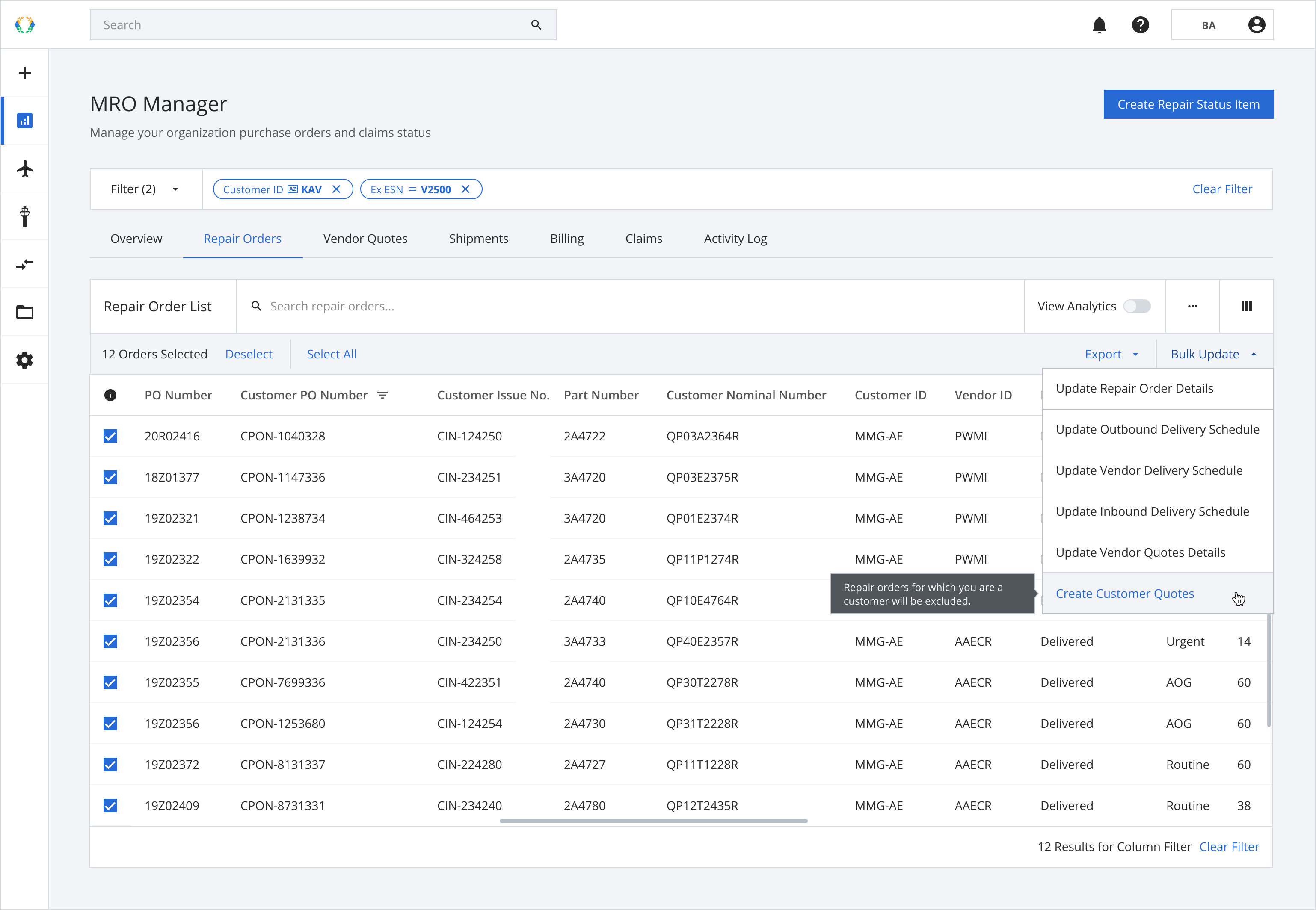The image size is (1316, 910).
Task: Uncheck the row for PO 19Z02321
Action: (x=111, y=518)
